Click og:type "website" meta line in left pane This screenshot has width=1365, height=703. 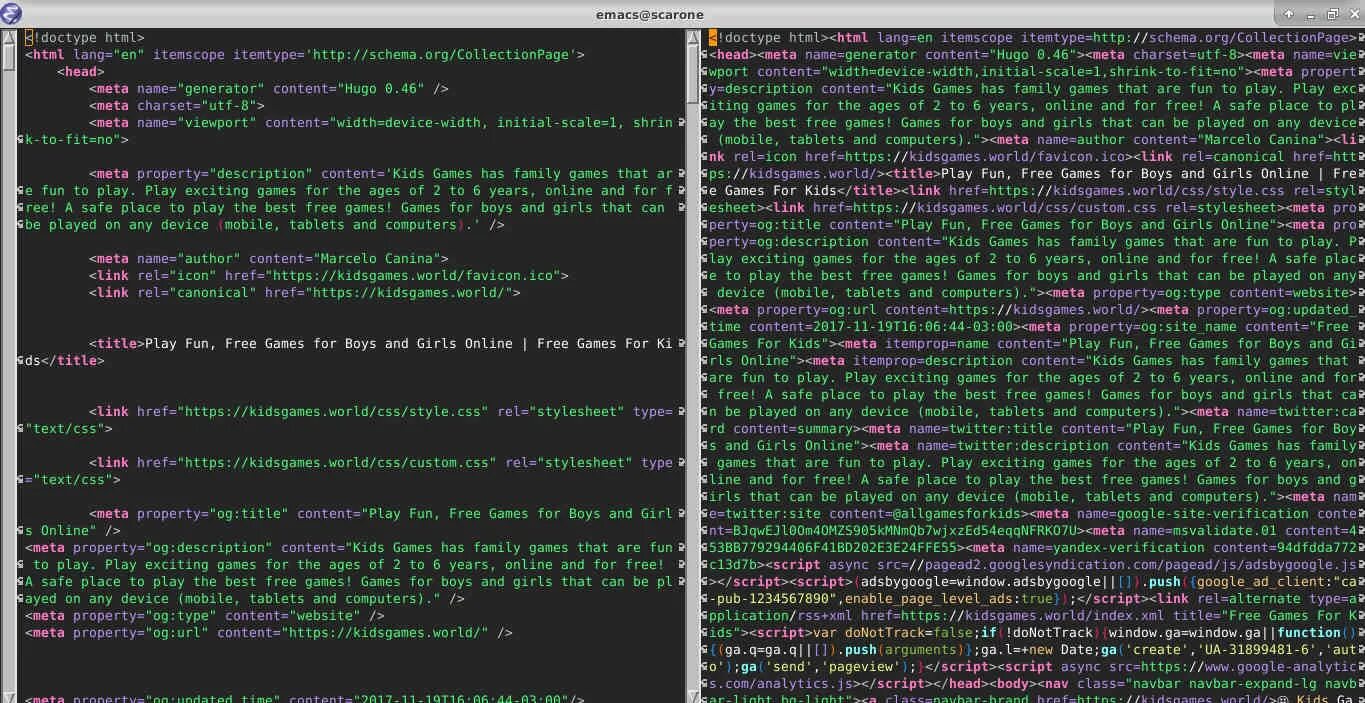205,616
